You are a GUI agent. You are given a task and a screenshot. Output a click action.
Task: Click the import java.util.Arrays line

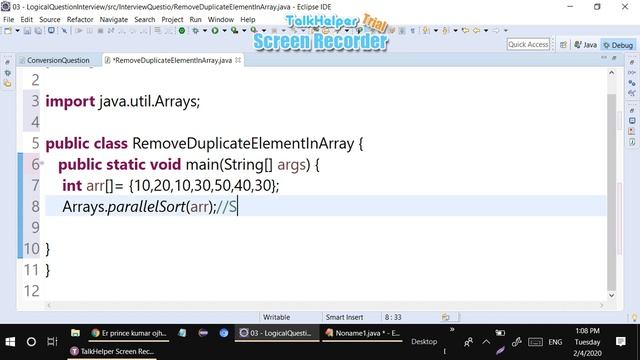122,101
